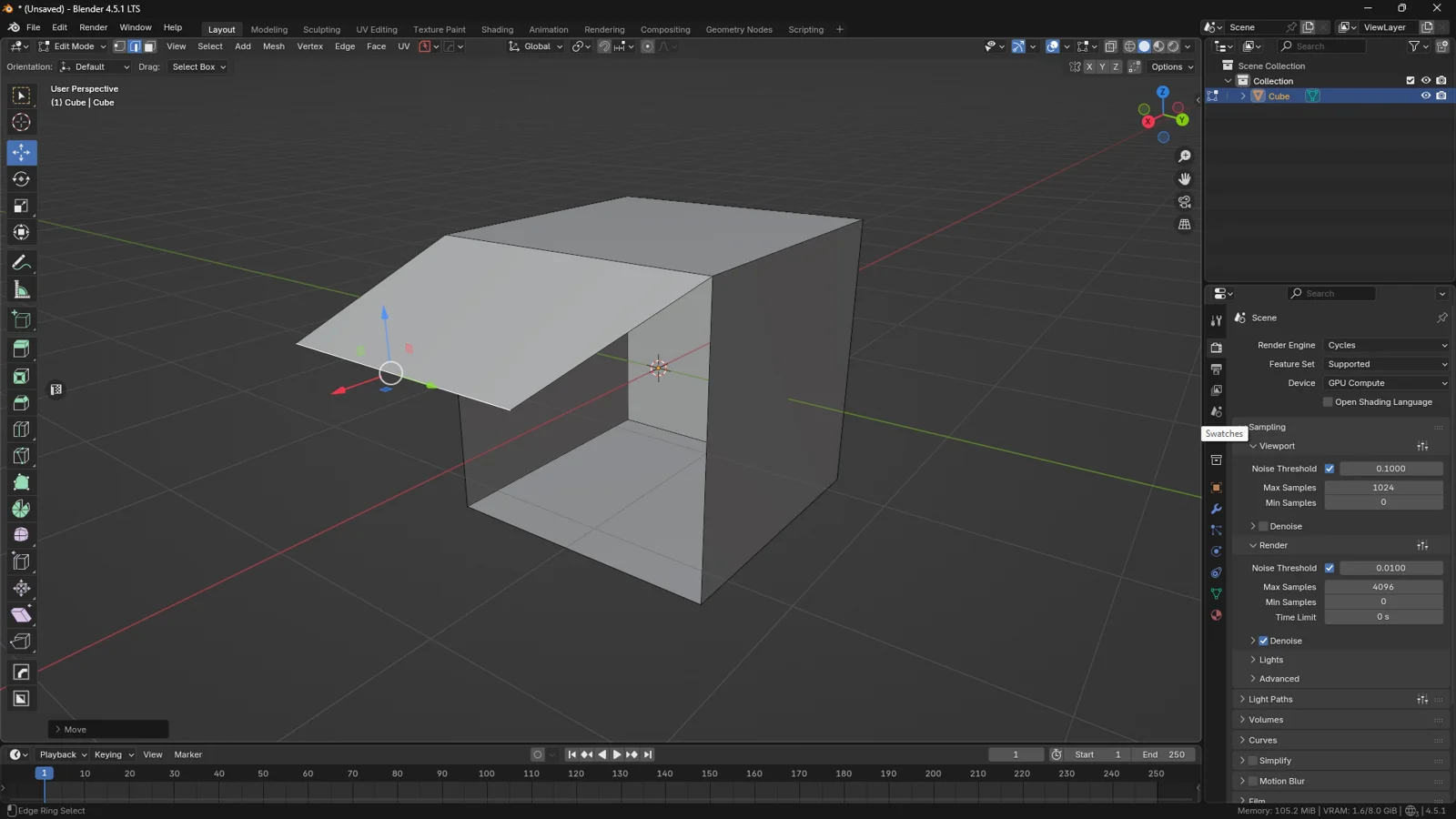Toggle the camera view icon
Image resolution: width=1456 pixels, height=819 pixels.
1184,202
